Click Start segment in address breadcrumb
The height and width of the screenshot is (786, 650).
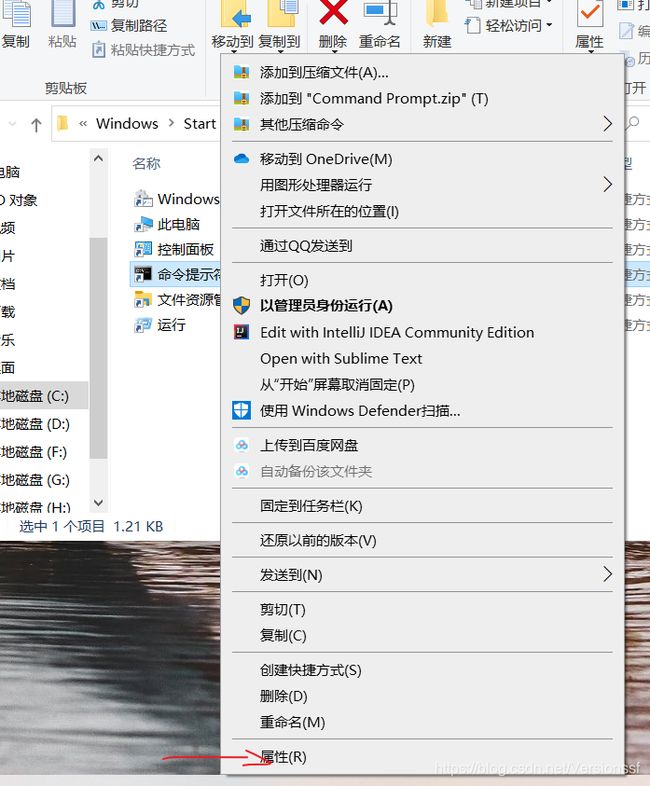tap(199, 123)
